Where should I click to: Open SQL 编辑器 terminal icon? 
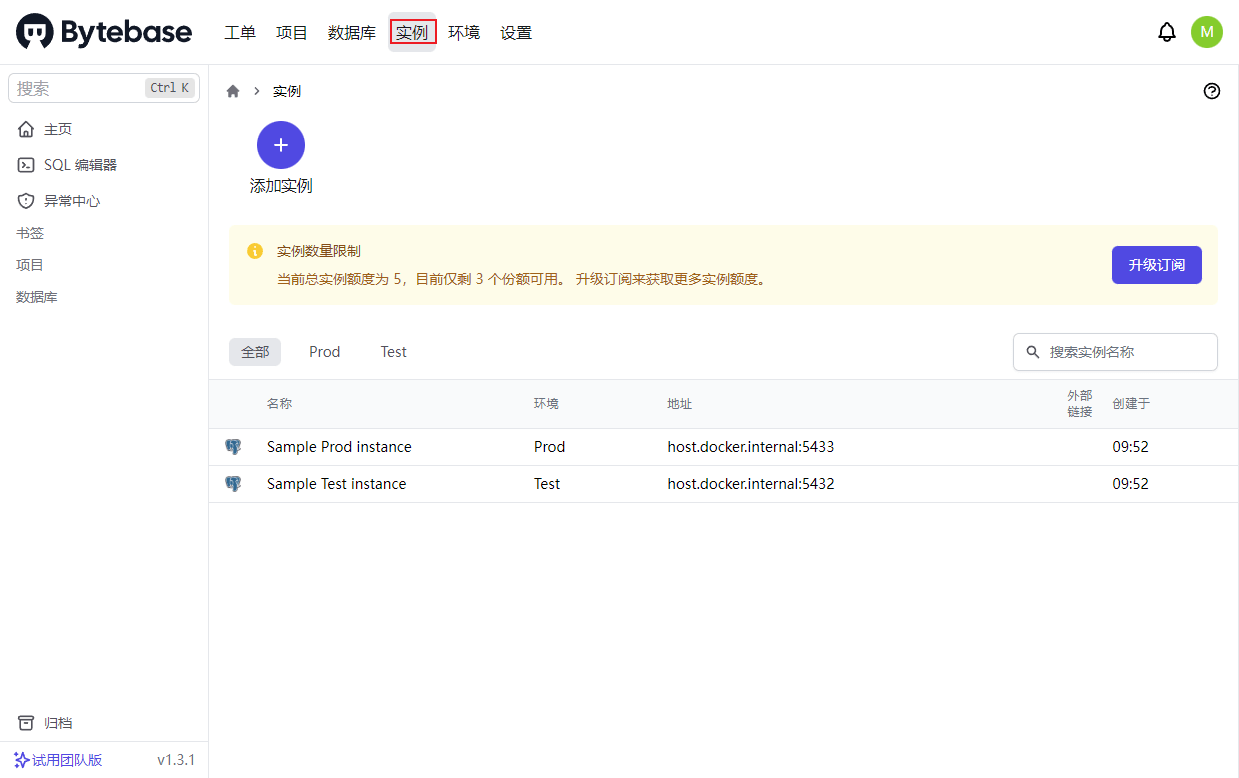(26, 165)
